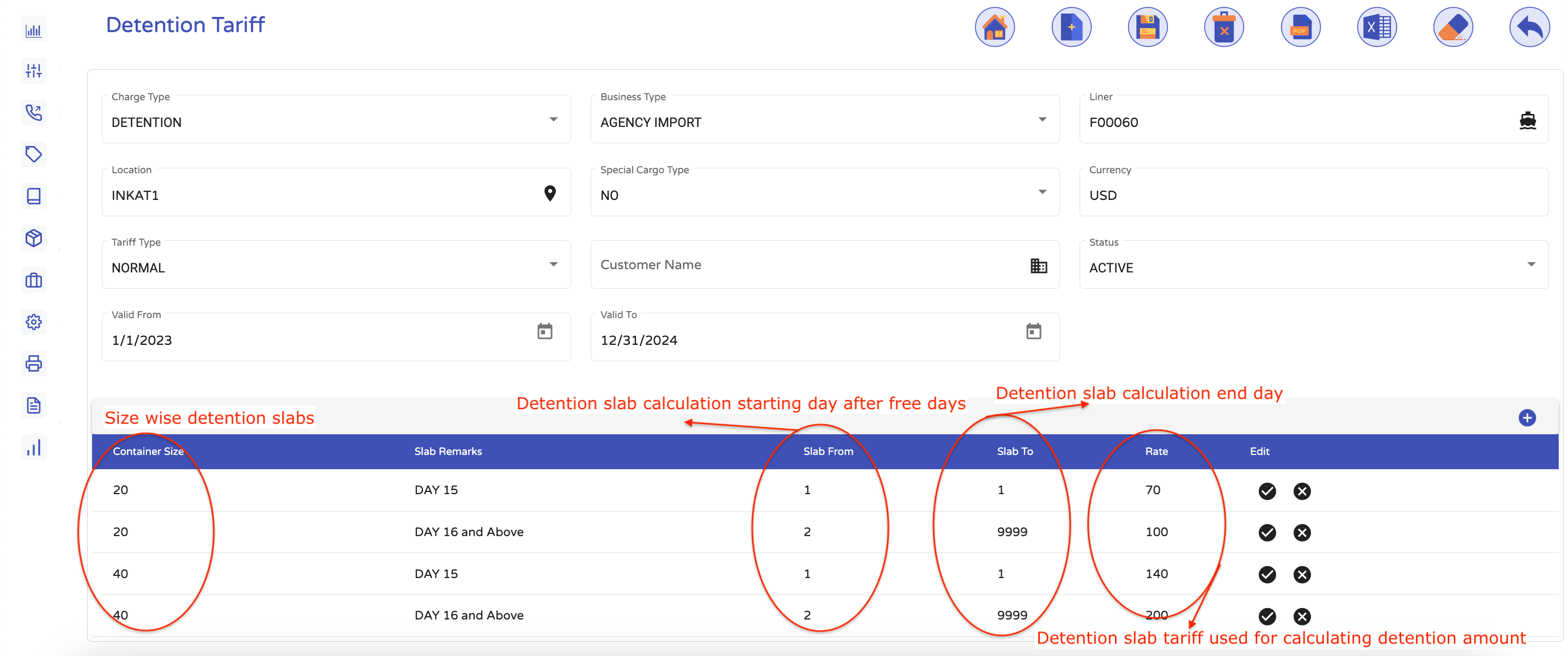Confirm edit for 40 DAY 15 row
The height and width of the screenshot is (656, 1568).
(x=1267, y=574)
